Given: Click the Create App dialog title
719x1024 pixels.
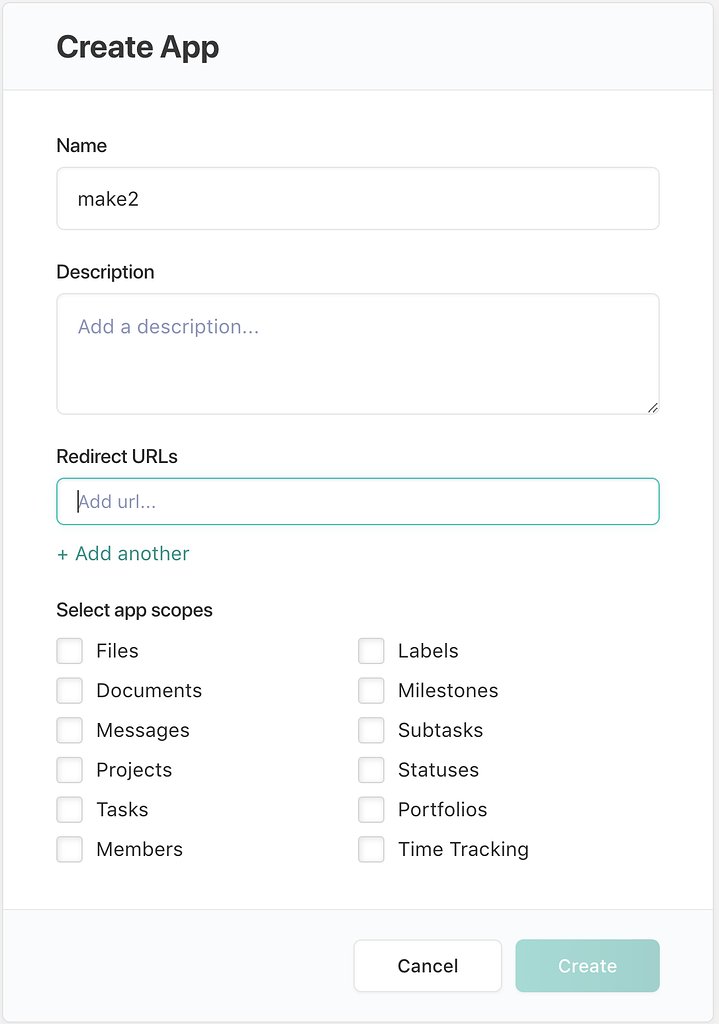Looking at the screenshot, I should tap(137, 47).
